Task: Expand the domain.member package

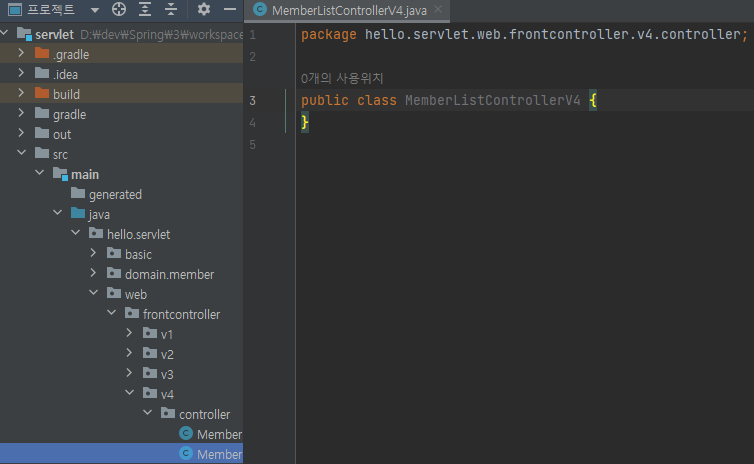Action: tap(93, 273)
